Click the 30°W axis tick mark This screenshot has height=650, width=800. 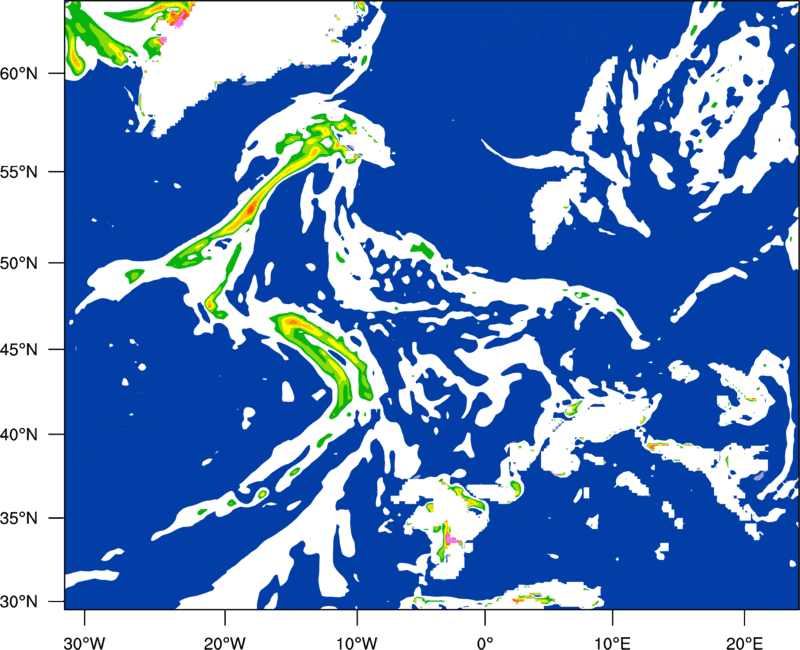pos(84,617)
